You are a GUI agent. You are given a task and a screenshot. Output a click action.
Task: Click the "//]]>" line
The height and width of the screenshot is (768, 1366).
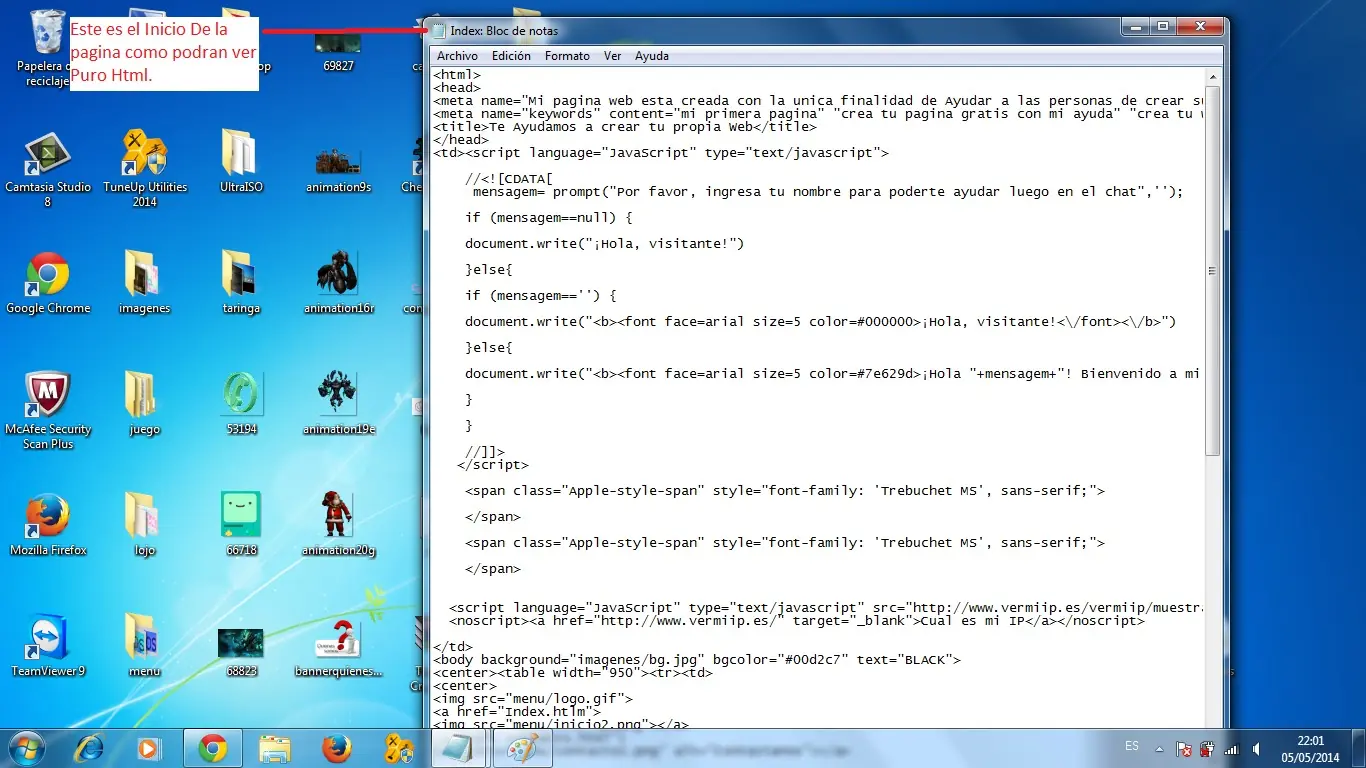tap(485, 452)
